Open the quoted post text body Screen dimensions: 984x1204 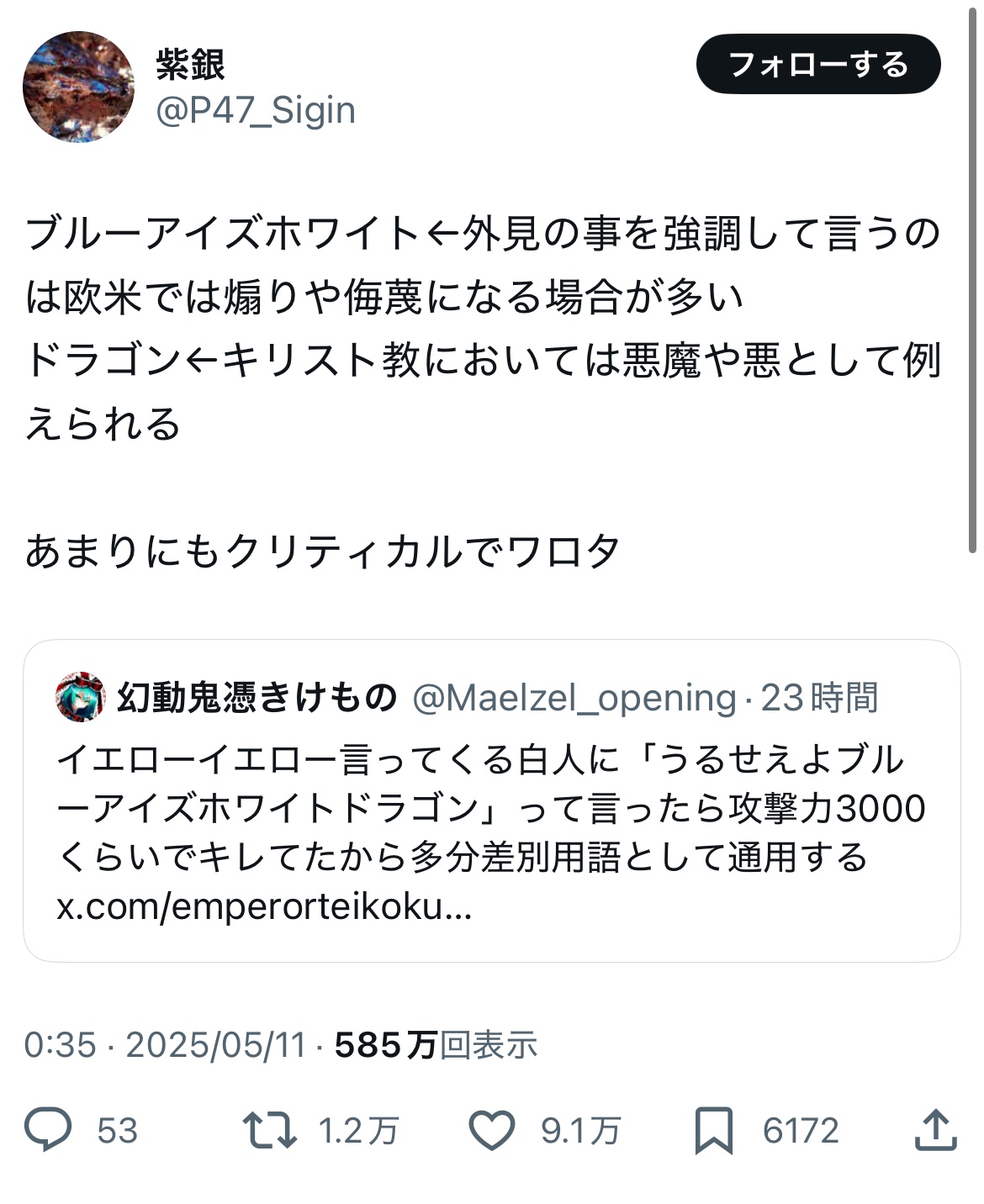click(x=490, y=808)
